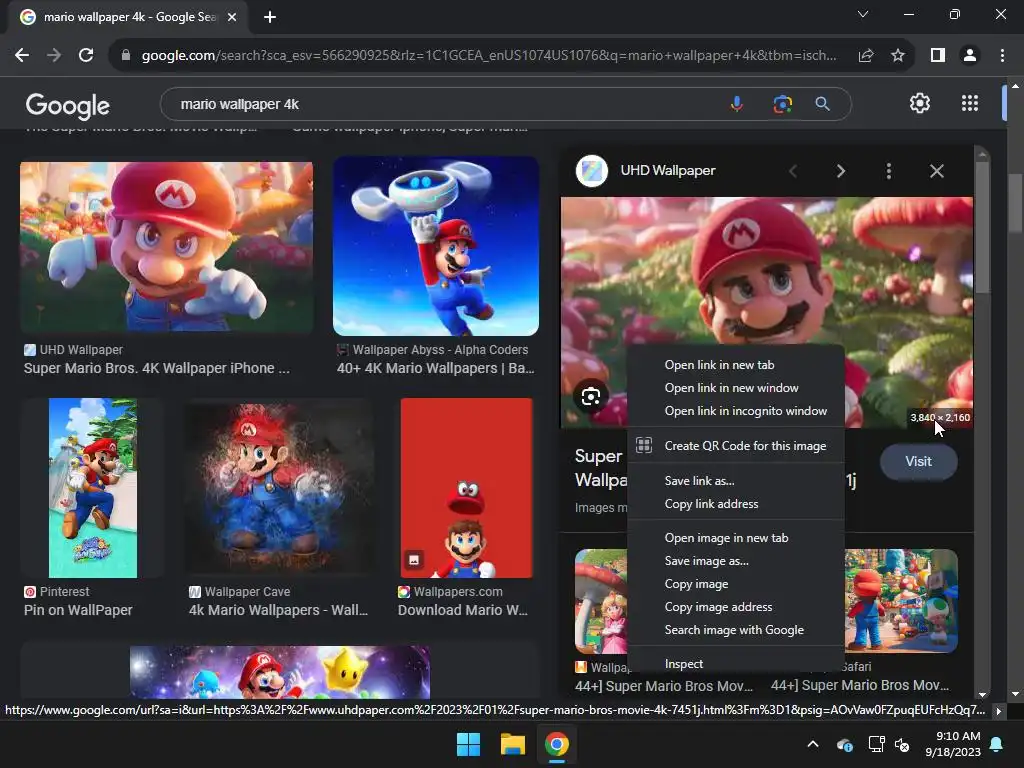Viewport: 1024px width, 768px height.
Task: Open 40+ 4K Mario Wallpapers link
Action: [436, 368]
